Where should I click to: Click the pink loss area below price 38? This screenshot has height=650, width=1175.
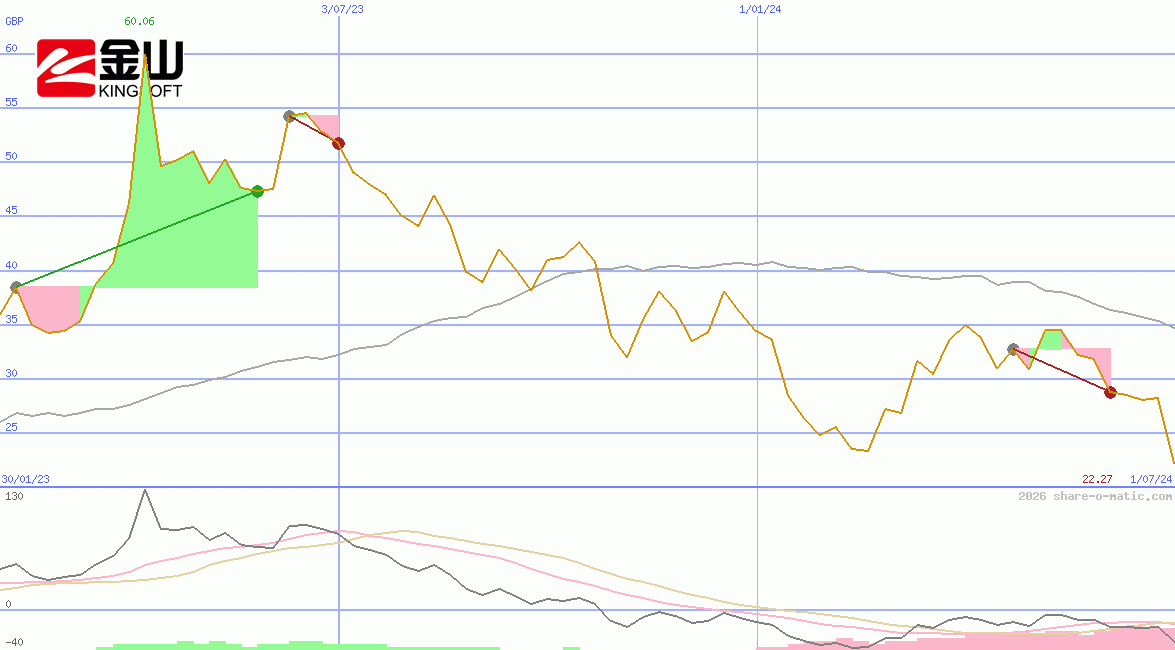click(x=50, y=305)
